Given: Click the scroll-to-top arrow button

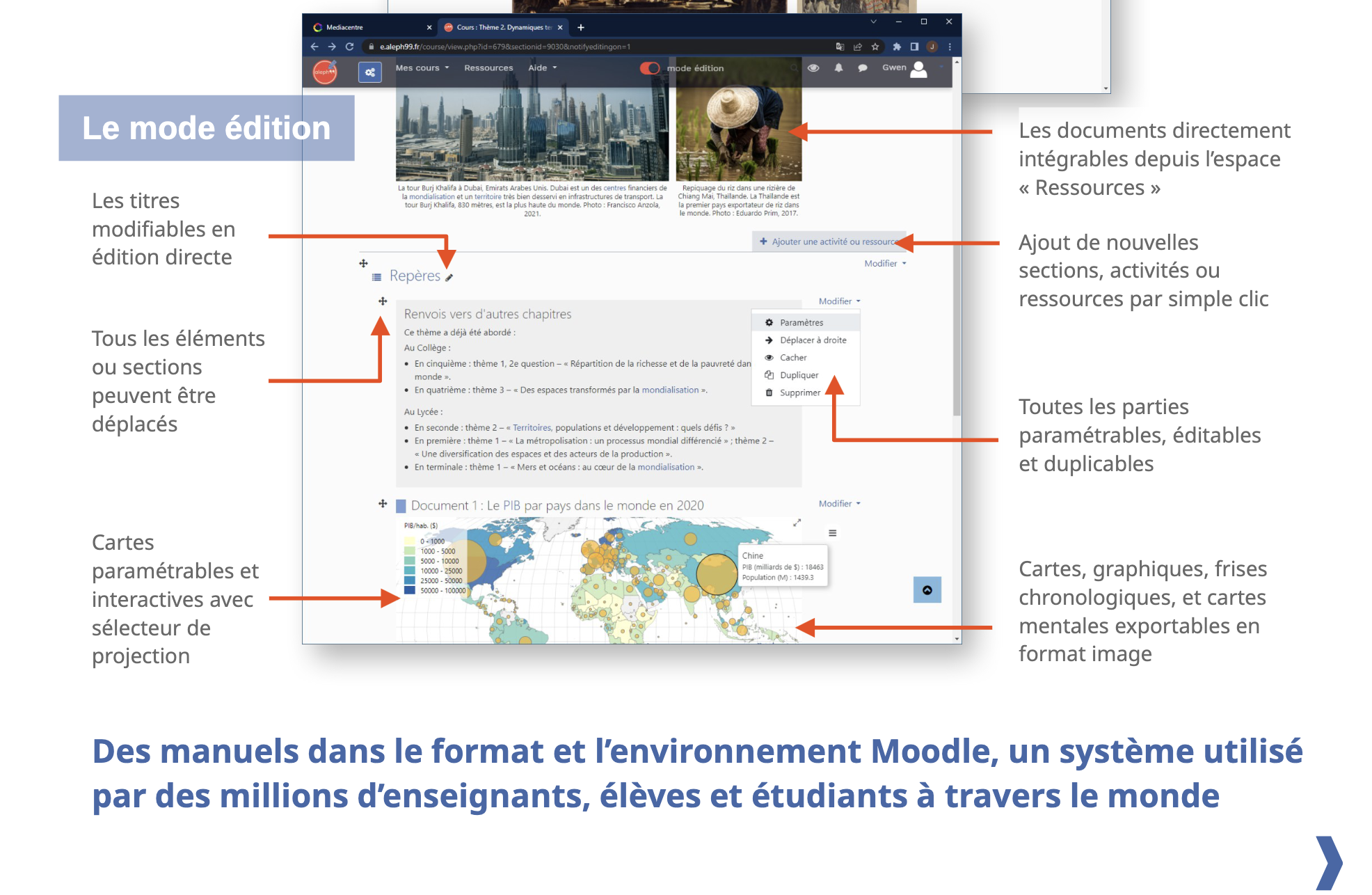Looking at the screenshot, I should pyautogui.click(x=927, y=590).
